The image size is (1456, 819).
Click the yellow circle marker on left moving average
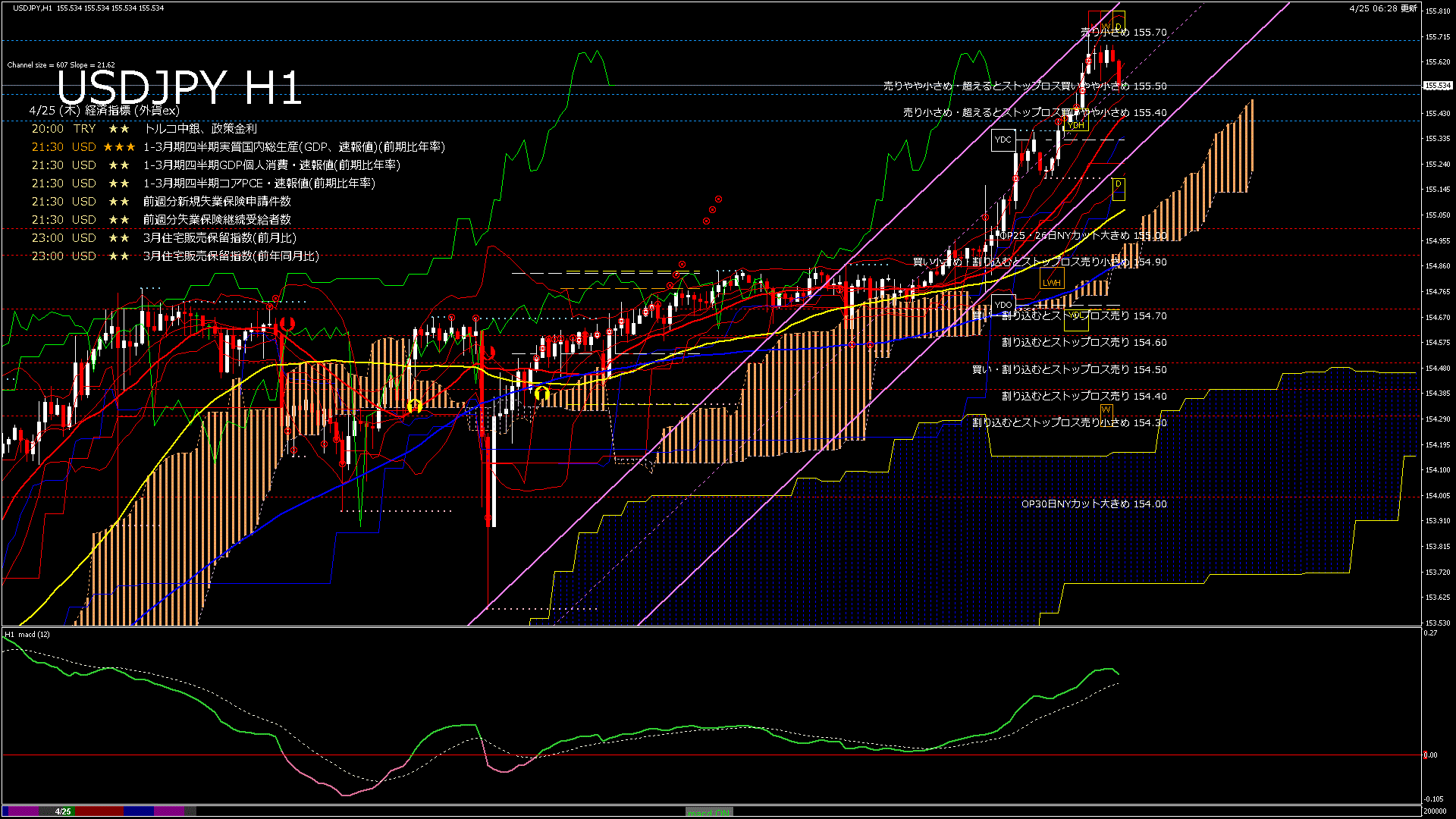point(414,406)
